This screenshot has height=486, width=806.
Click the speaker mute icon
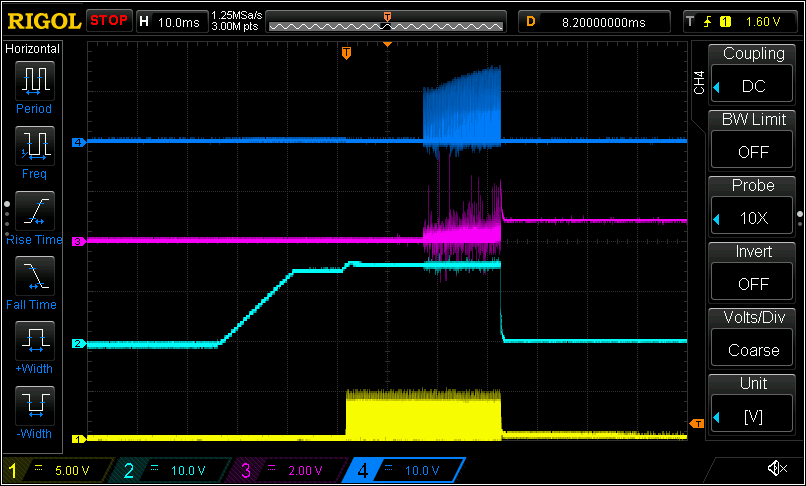click(x=776, y=468)
